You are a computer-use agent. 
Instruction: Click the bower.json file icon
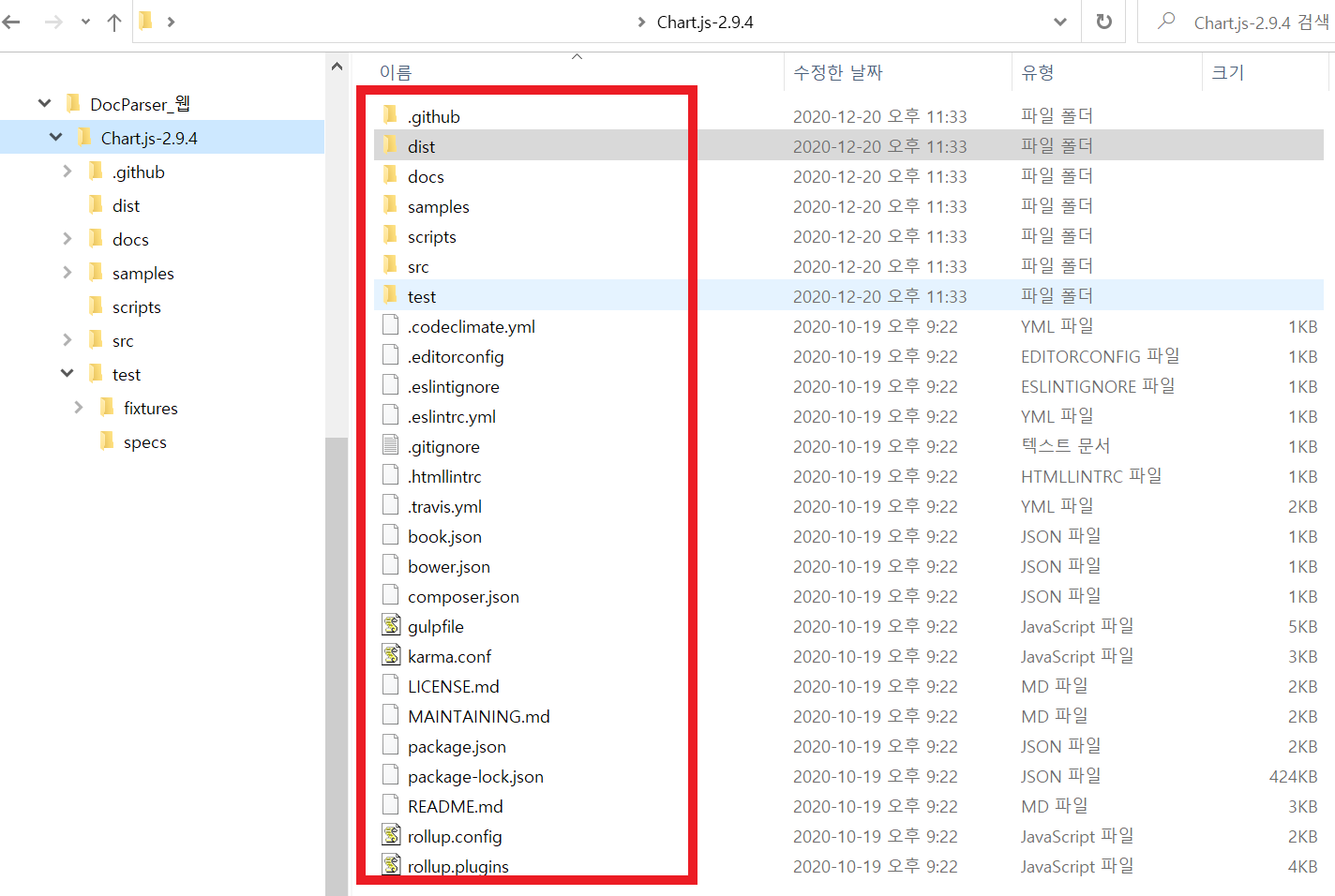point(391,565)
